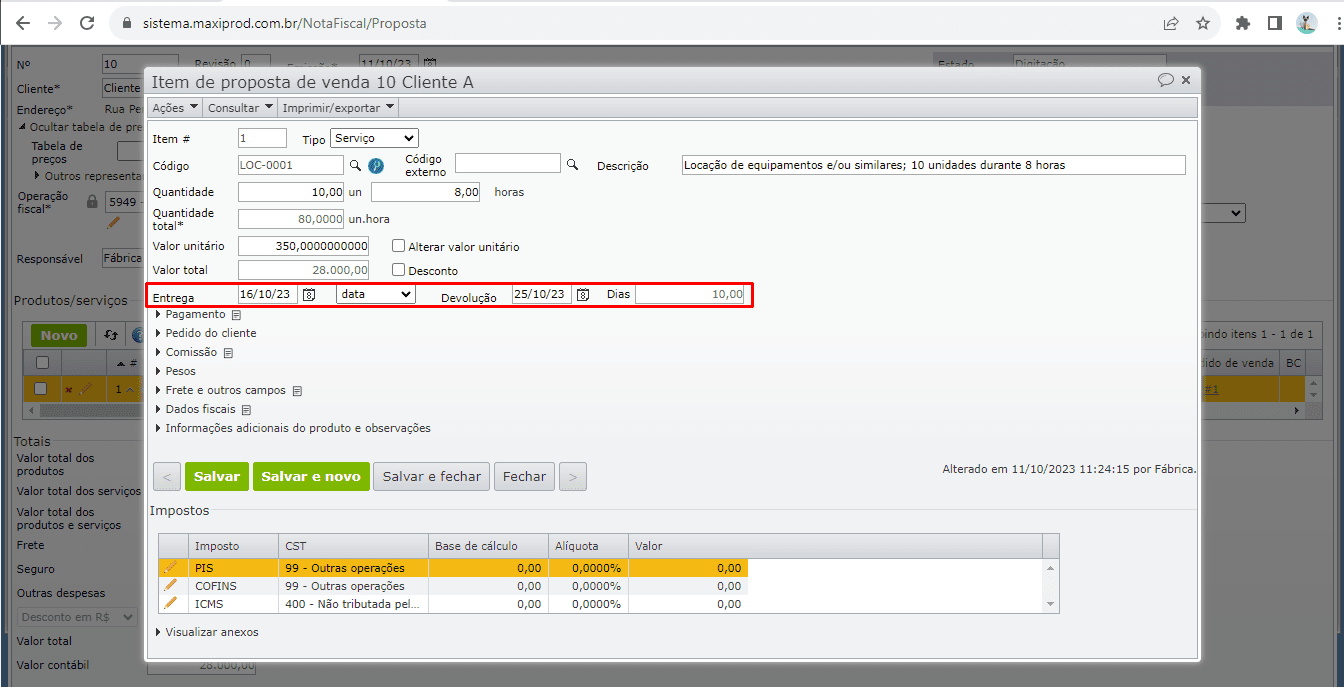
Task: Expand the Dados fiscais section
Action: pyautogui.click(x=195, y=409)
